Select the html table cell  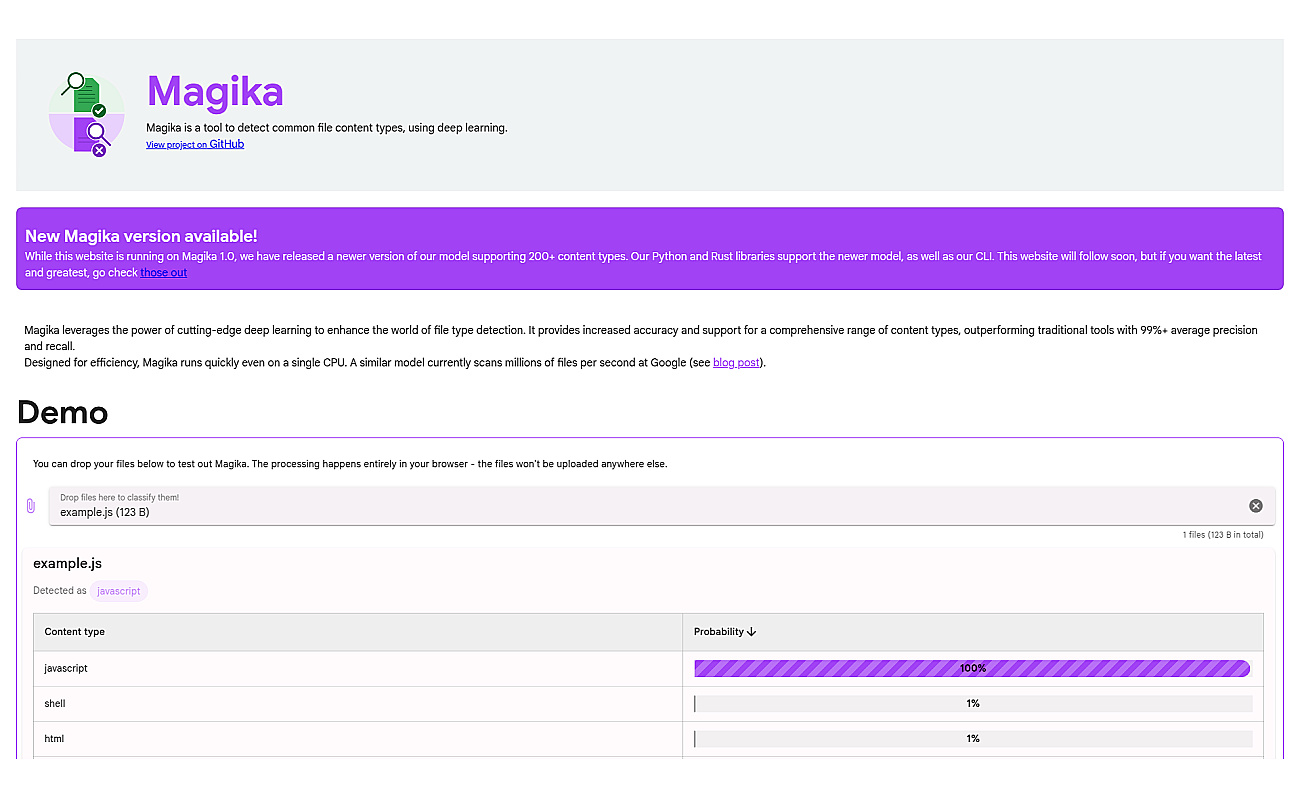[x=358, y=739]
